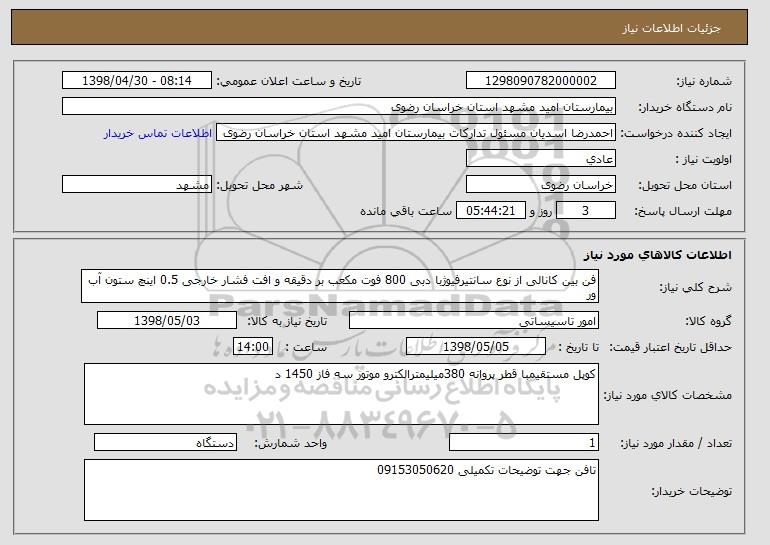Screen dimensions: 770x545
Task: Click the header title جزئیات اطلاعات نیاز
Action: pos(671,28)
